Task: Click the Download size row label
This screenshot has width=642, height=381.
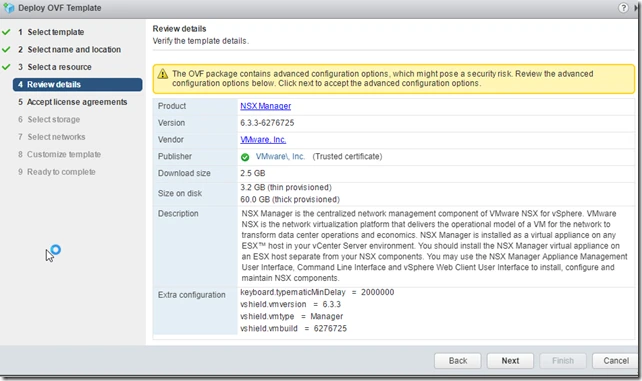Action: tap(184, 173)
